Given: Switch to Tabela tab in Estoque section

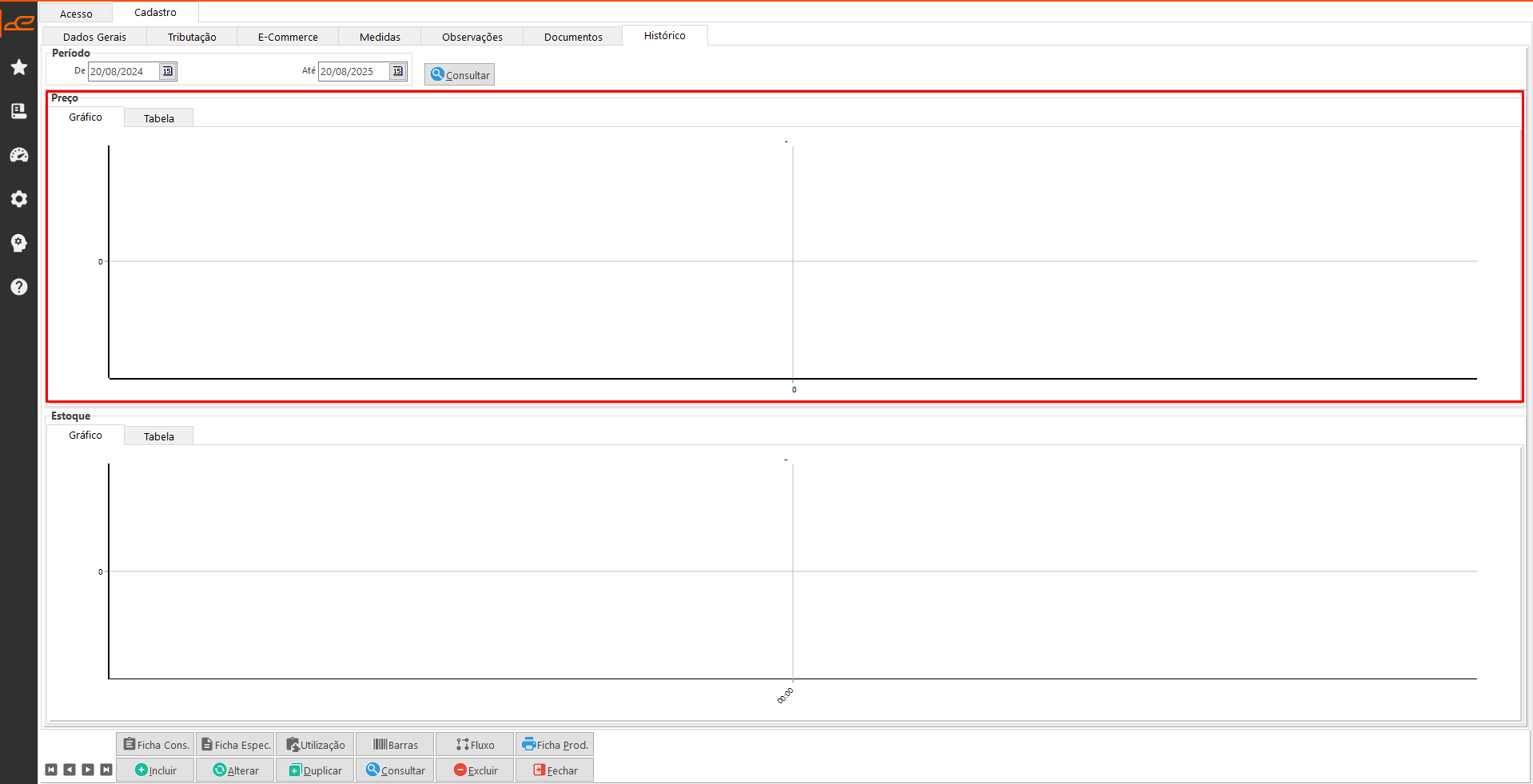Looking at the screenshot, I should 158,436.
